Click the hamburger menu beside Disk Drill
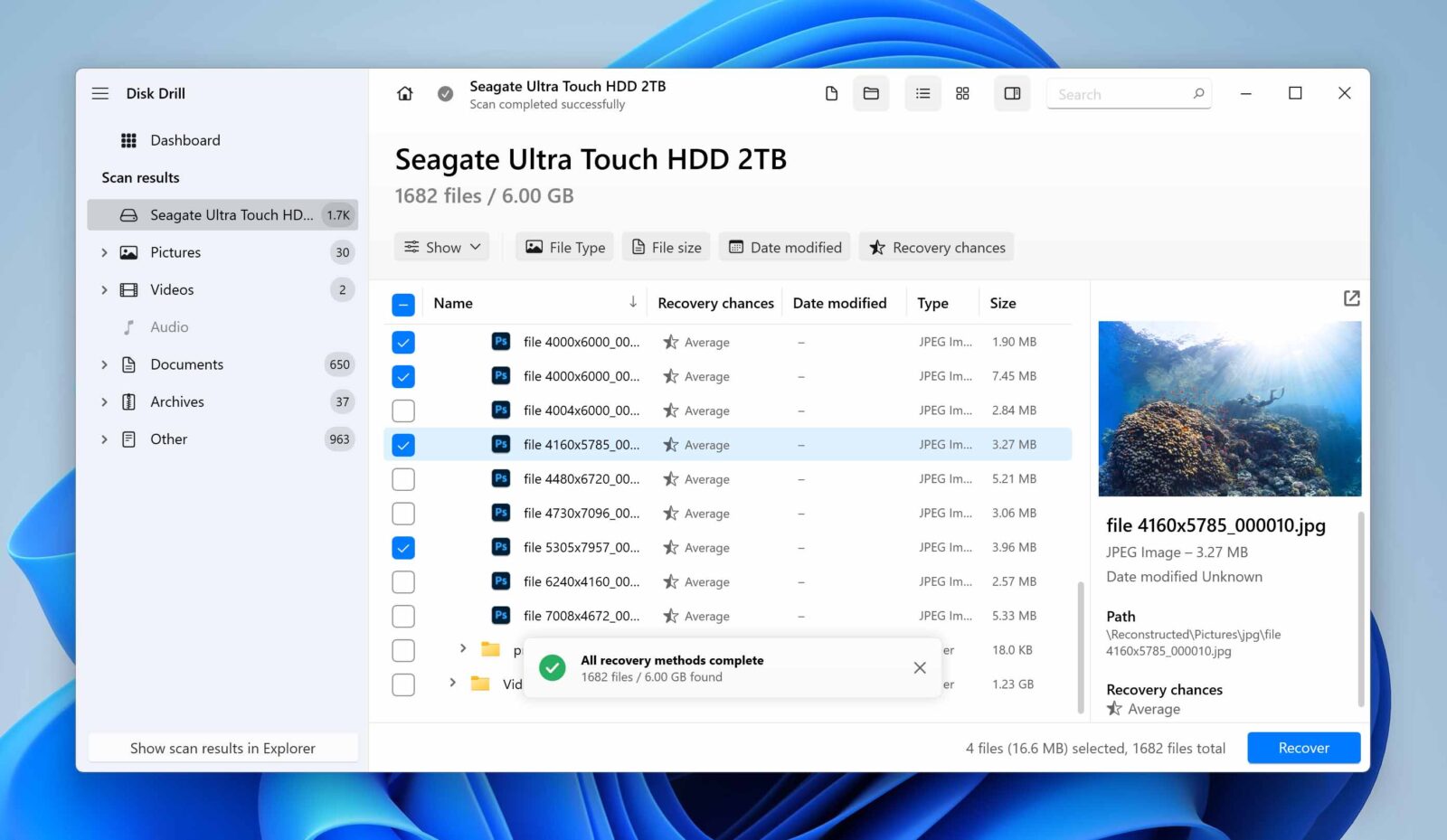This screenshot has height=840, width=1447. coord(100,92)
